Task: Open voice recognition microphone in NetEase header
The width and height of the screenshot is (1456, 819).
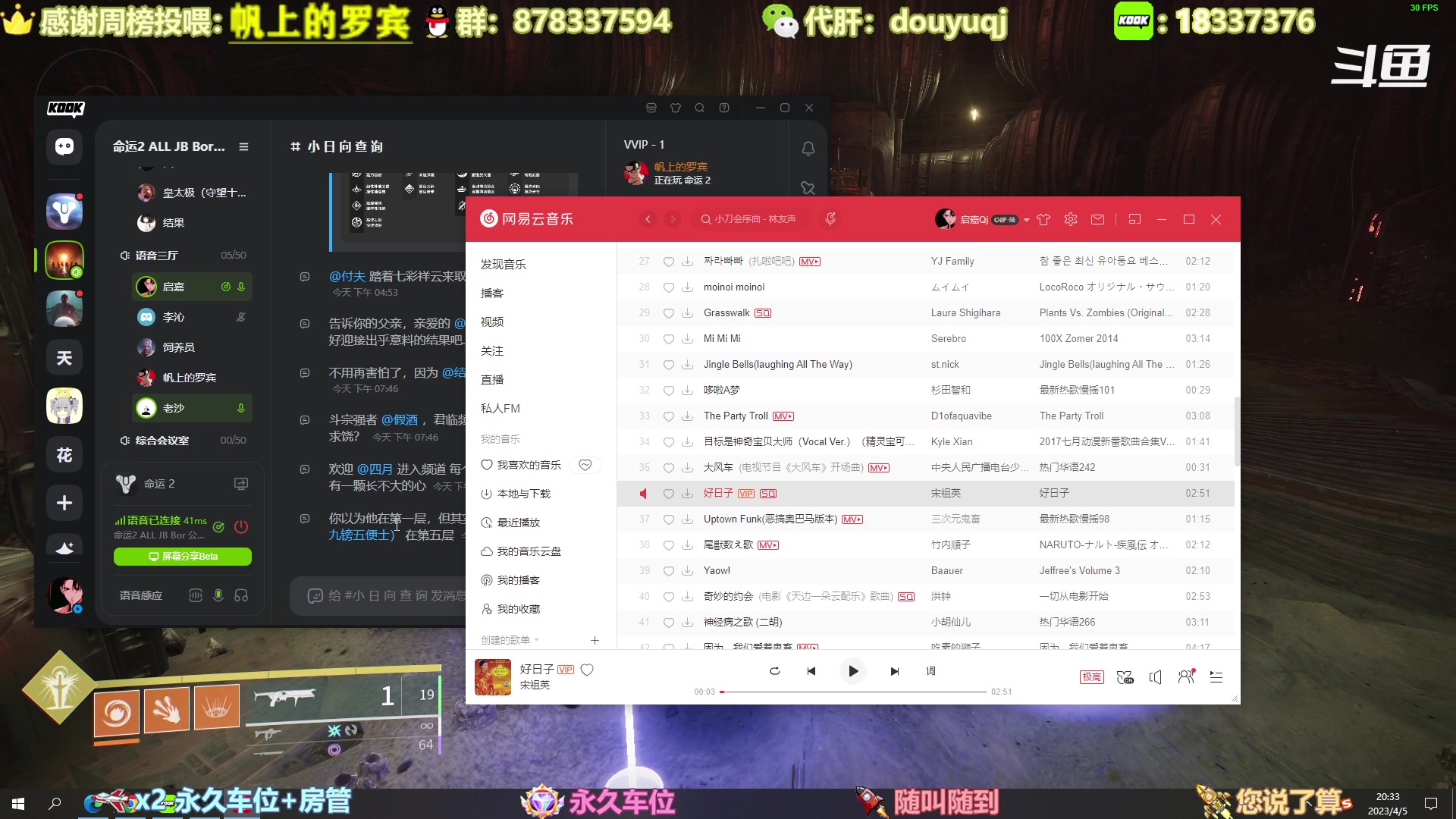Action: 830,219
